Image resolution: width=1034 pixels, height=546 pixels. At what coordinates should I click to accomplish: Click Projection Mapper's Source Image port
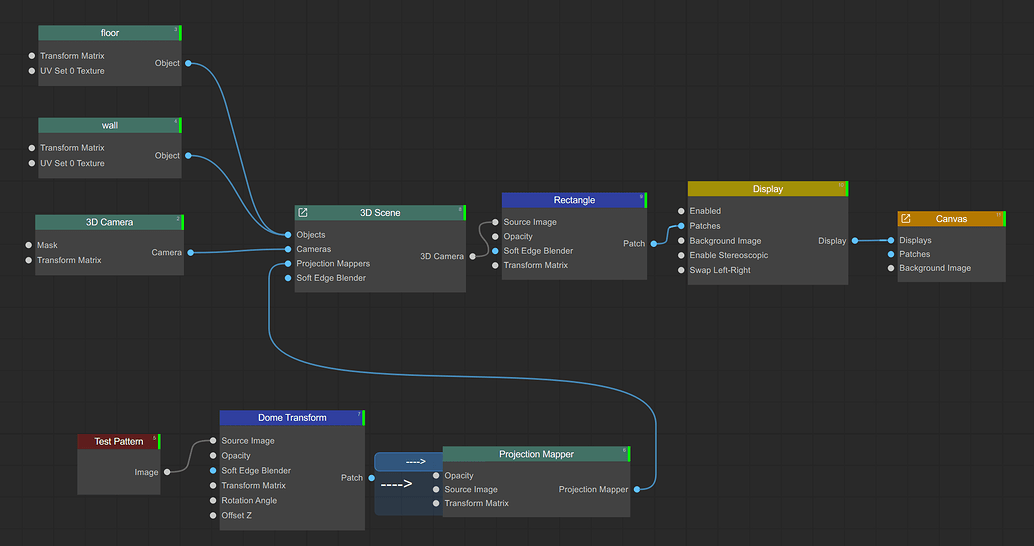436,489
